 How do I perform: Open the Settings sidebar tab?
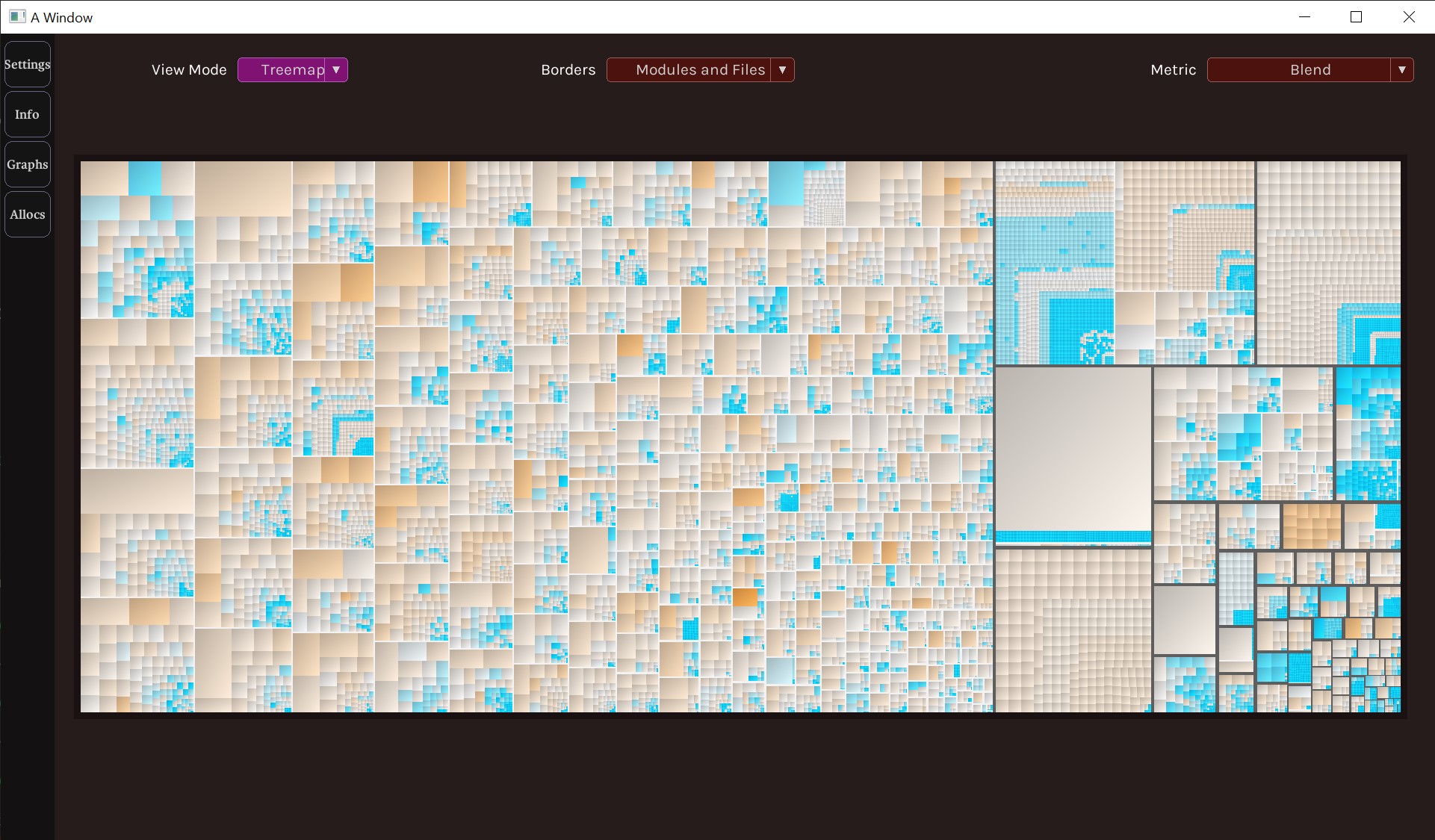click(28, 64)
